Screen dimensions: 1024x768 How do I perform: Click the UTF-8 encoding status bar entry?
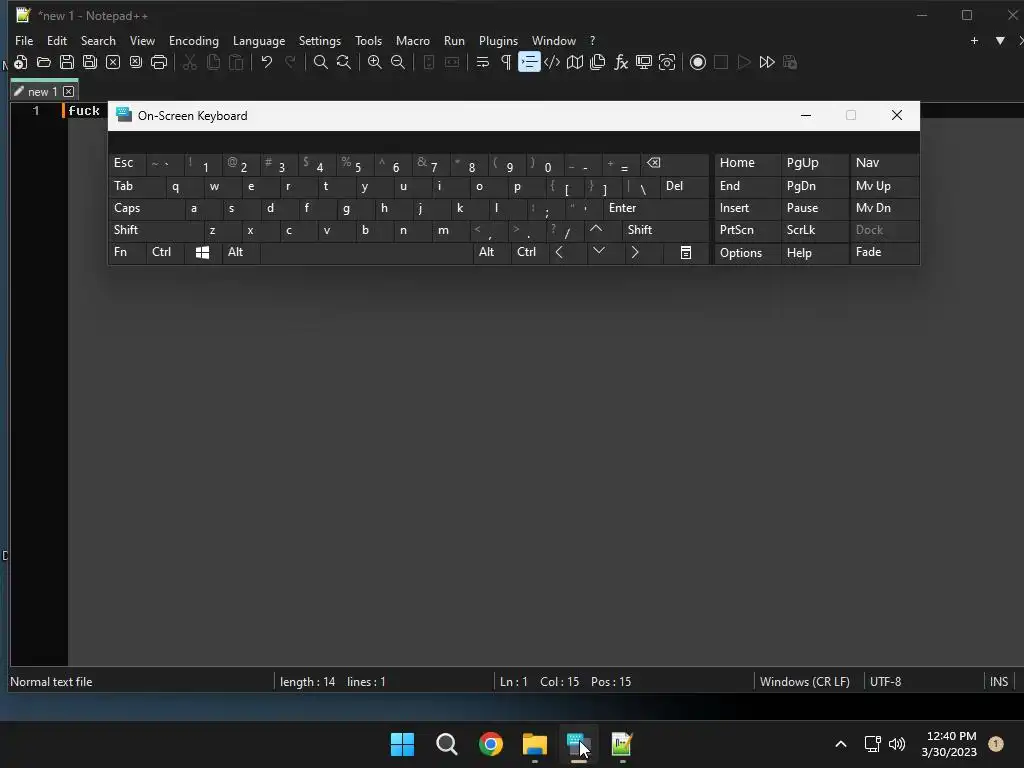[x=886, y=682]
